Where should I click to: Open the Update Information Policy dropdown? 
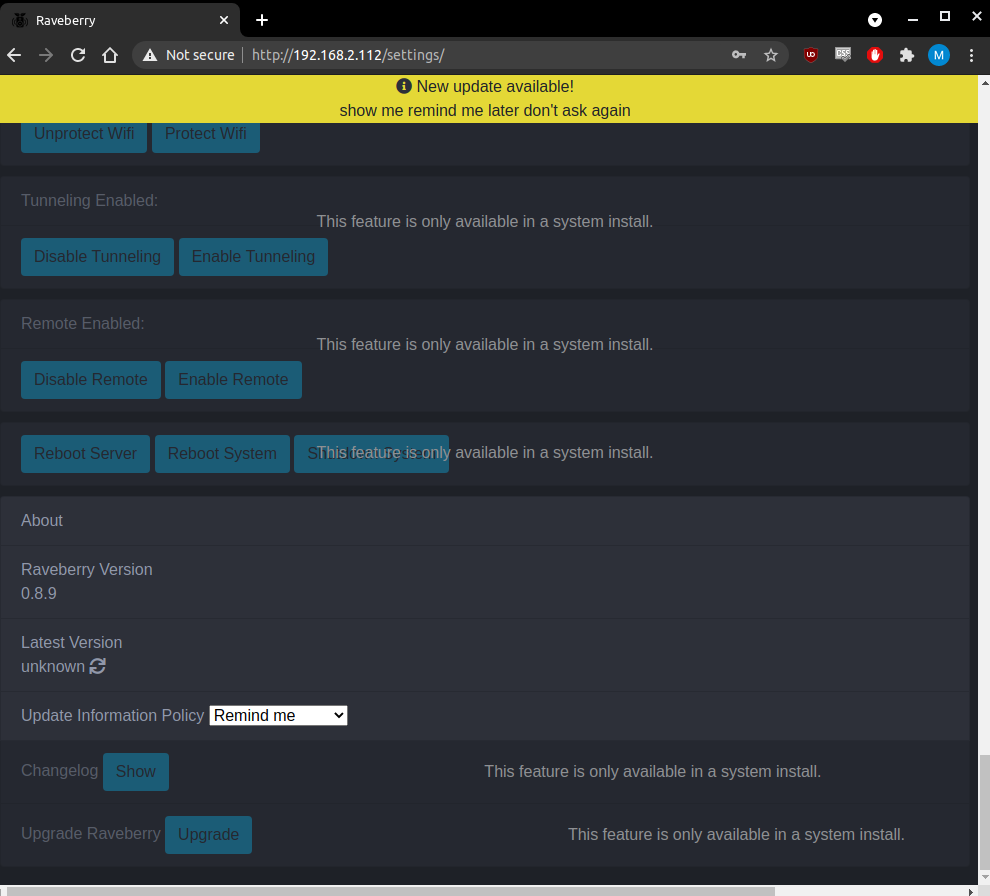click(278, 715)
